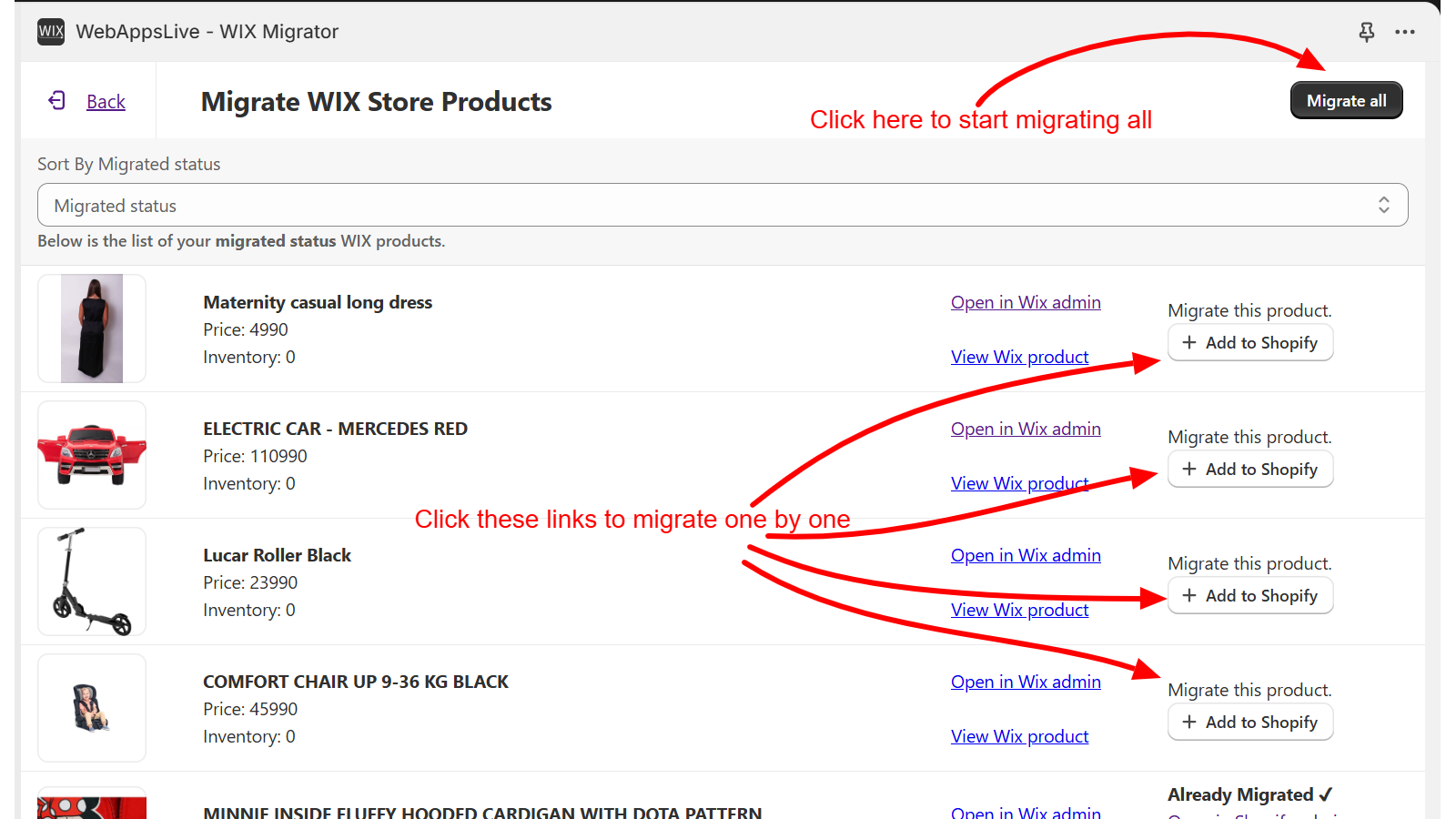Open Maternity casual long dress thumbnail
This screenshot has height=819, width=1456.
(92, 329)
